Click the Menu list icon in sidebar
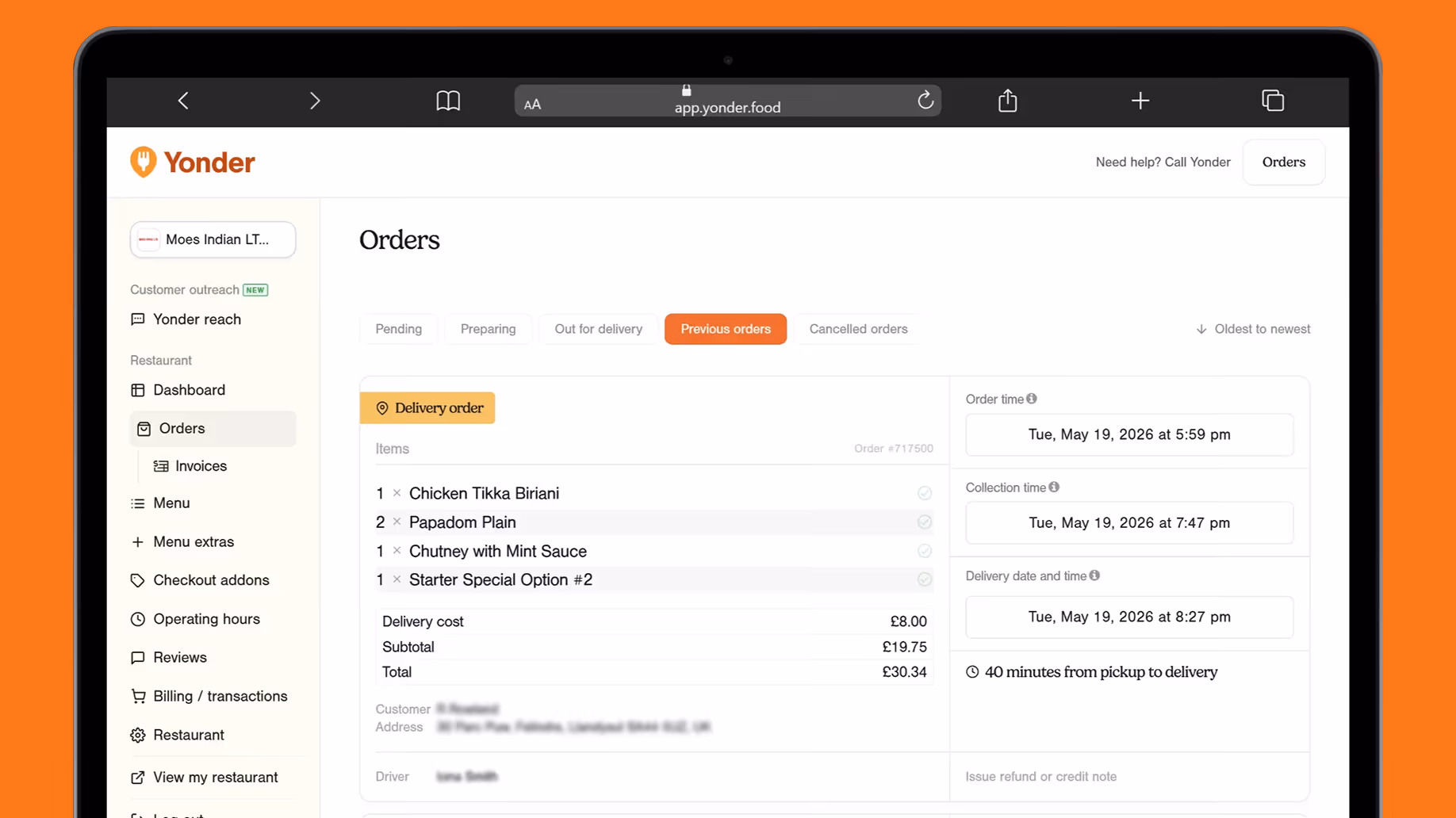 (138, 503)
